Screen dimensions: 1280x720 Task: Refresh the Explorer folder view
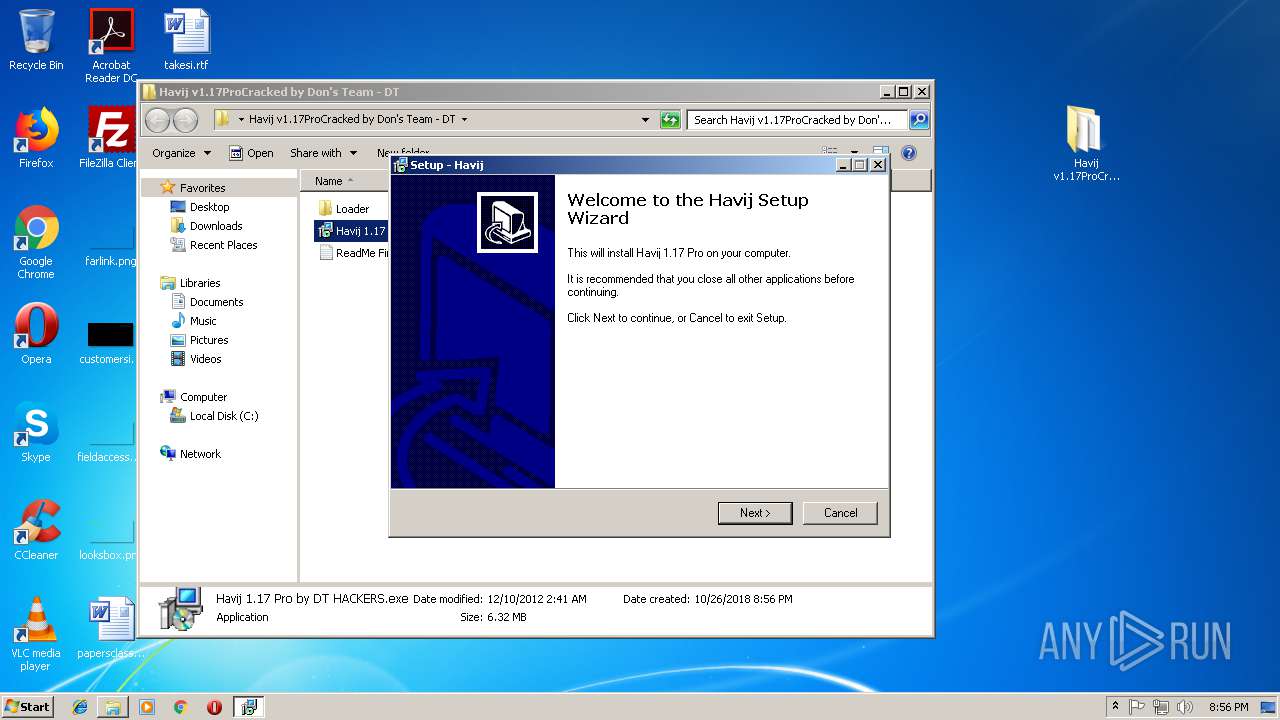pos(670,120)
